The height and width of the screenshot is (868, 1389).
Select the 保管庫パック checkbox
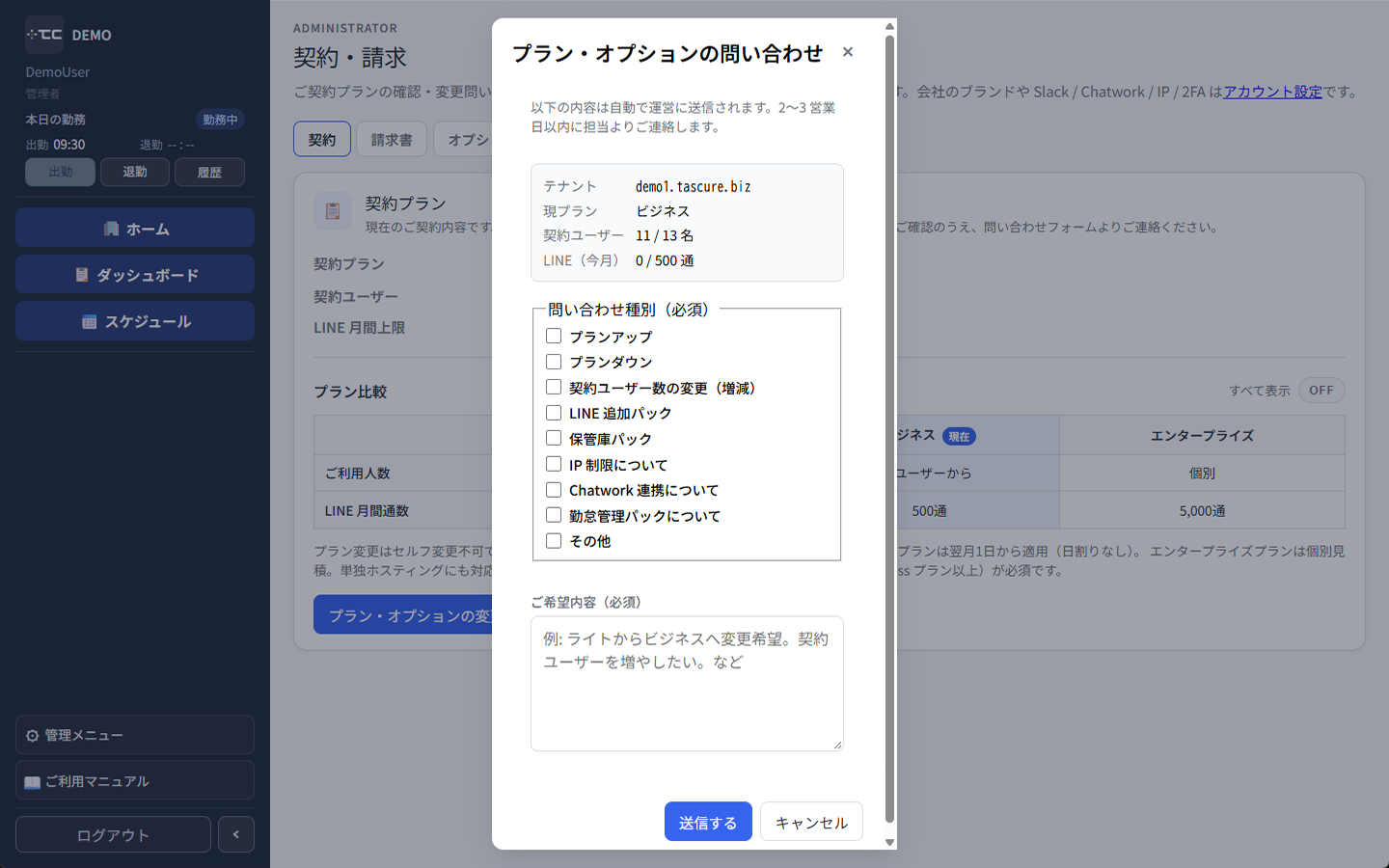[554, 438]
